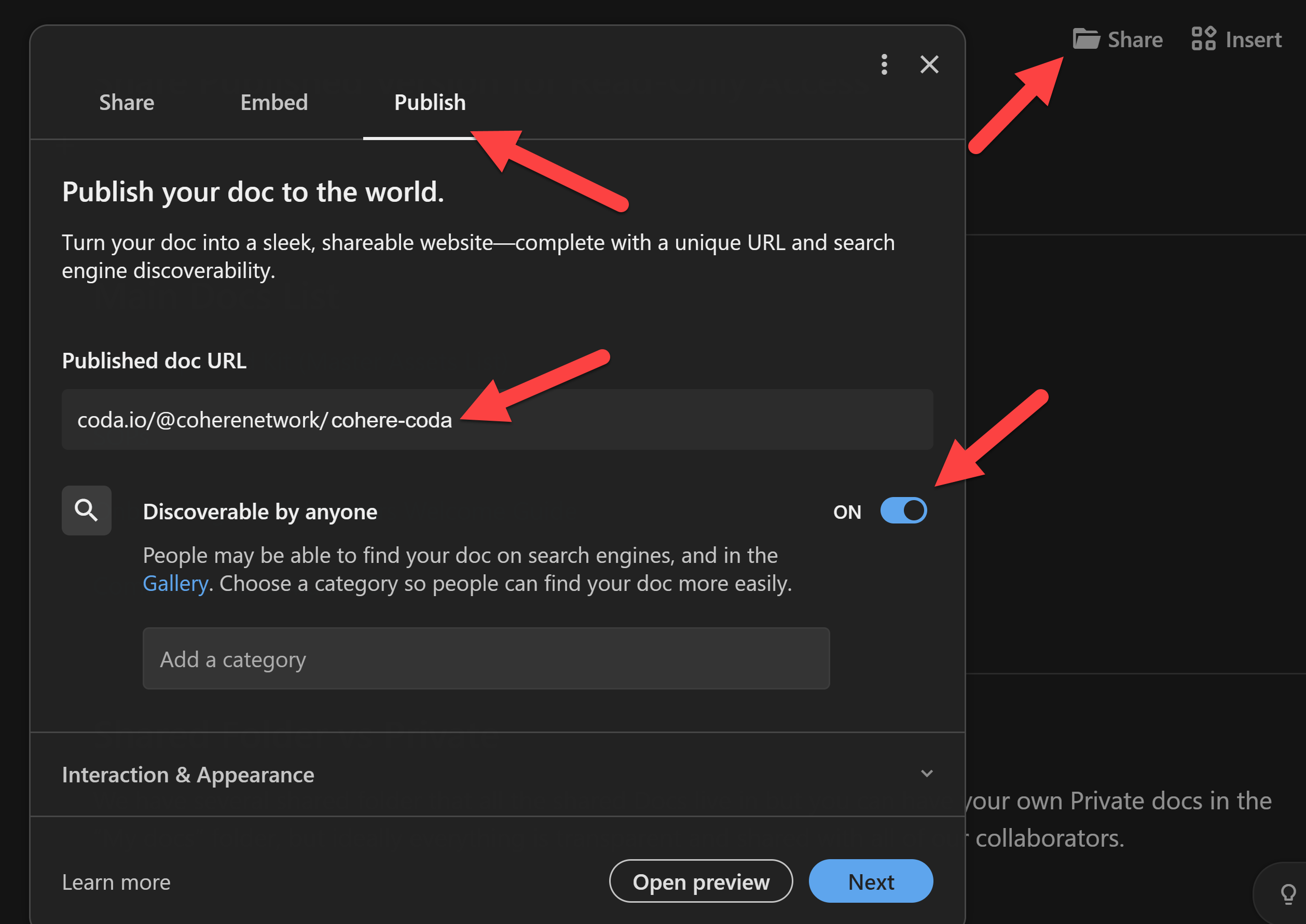1306x924 pixels.
Task: Expand the Interaction & Appearance section
Action: click(497, 775)
